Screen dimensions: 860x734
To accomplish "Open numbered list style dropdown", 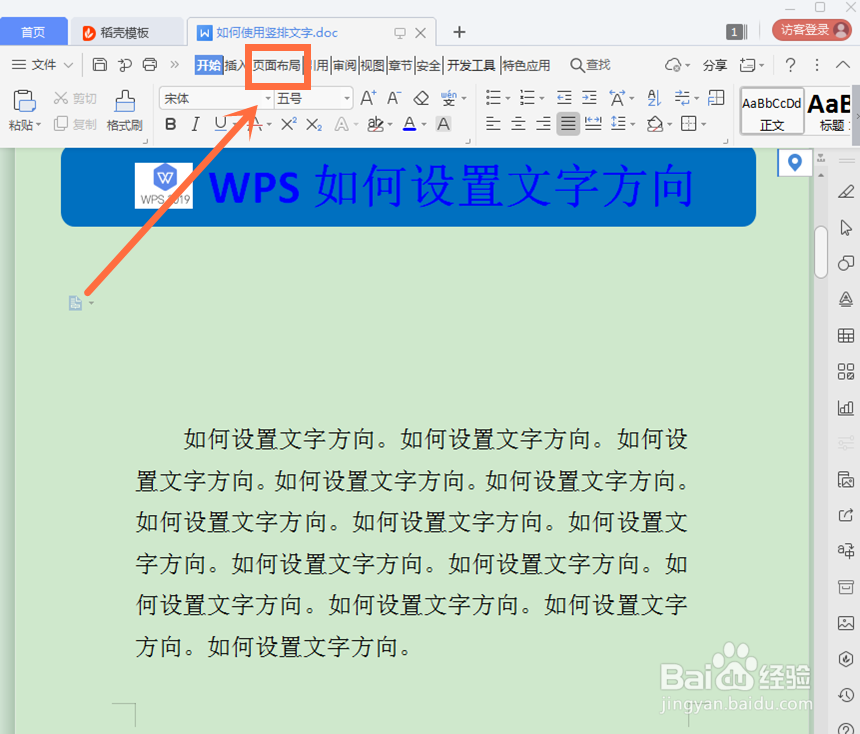I will [541, 99].
